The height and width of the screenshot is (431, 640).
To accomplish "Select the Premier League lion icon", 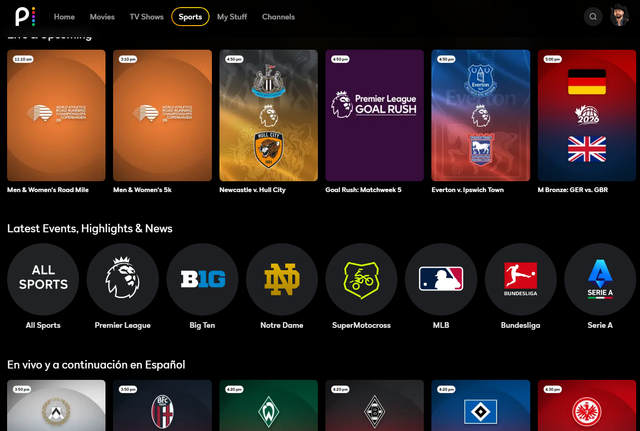I will pos(122,279).
